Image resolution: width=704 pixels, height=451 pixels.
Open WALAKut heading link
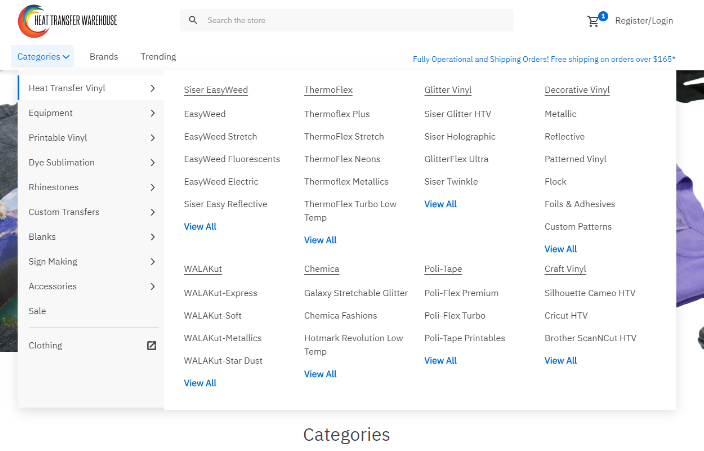point(202,269)
